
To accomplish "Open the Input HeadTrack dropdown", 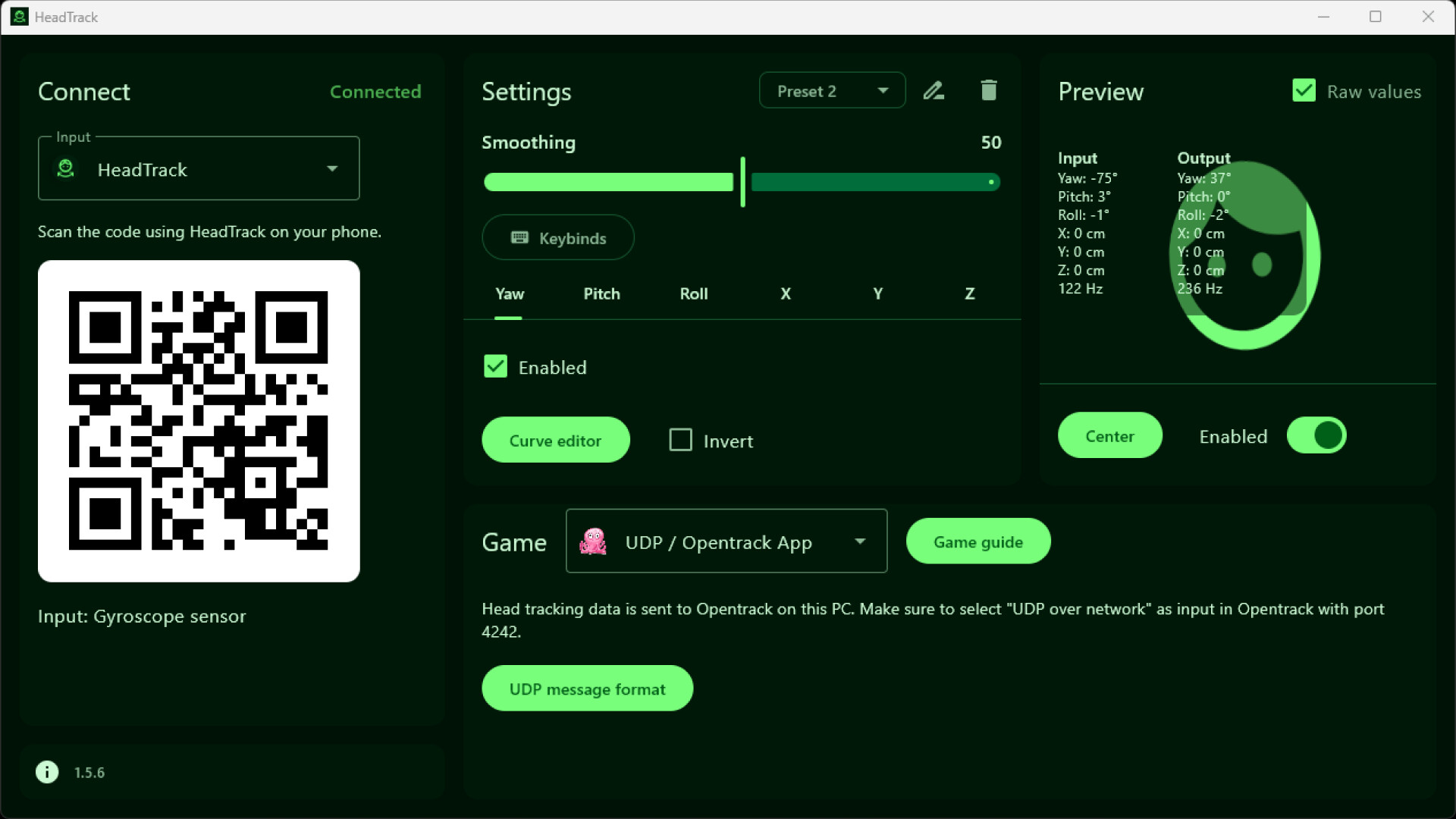I will click(x=199, y=168).
